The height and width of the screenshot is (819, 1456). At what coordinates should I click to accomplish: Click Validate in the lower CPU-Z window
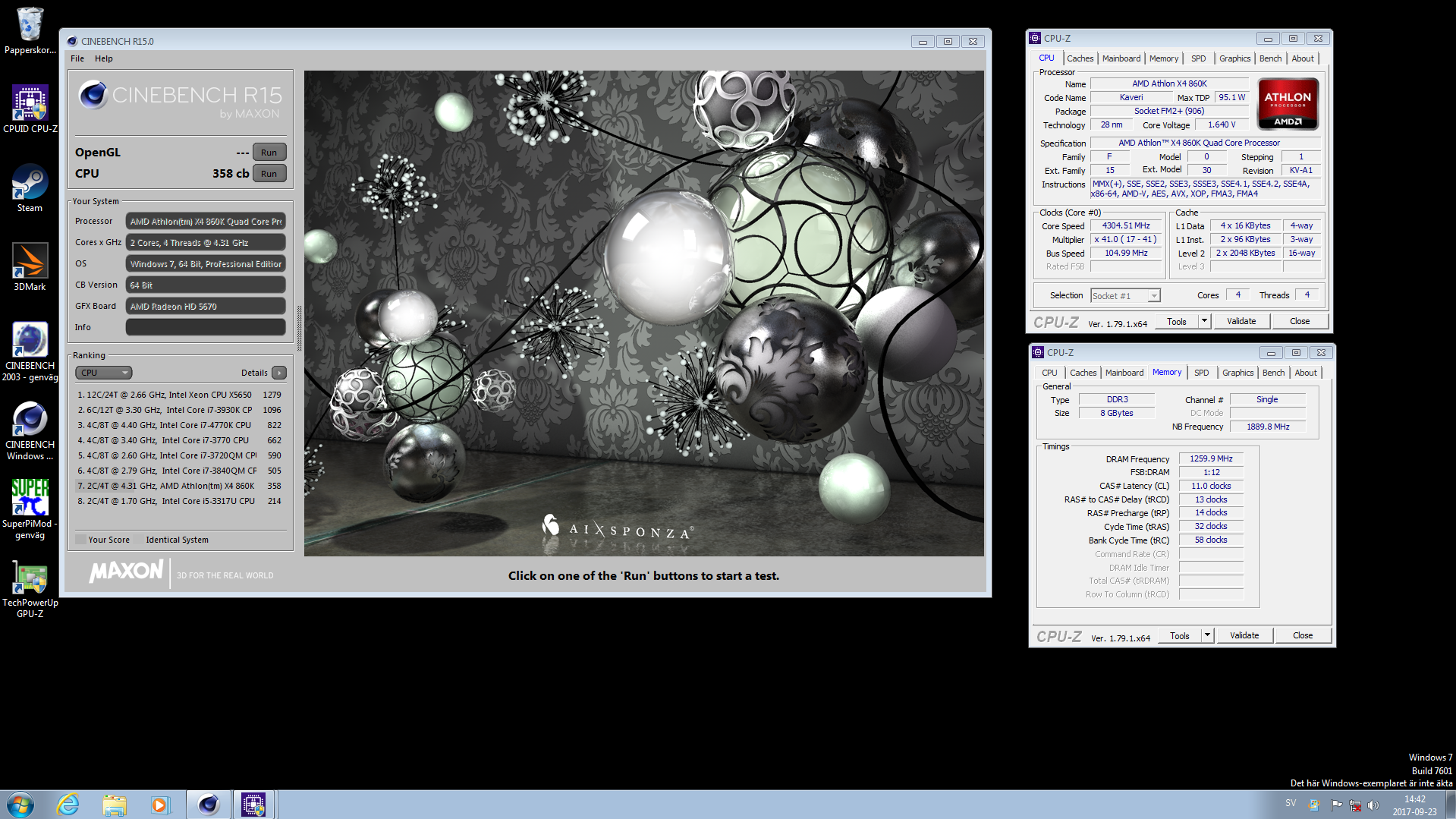click(1244, 635)
